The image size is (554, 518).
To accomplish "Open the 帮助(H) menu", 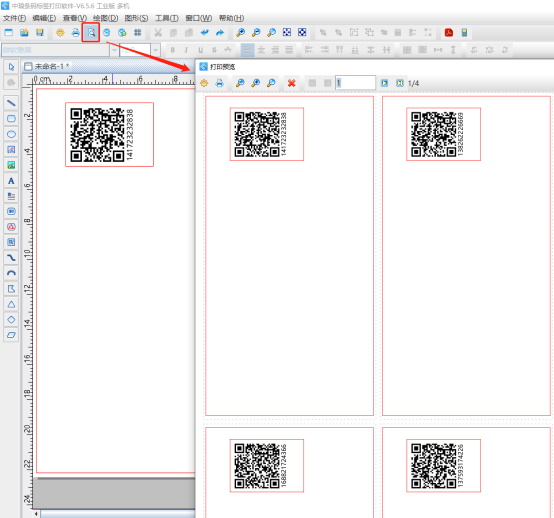I will coord(231,18).
